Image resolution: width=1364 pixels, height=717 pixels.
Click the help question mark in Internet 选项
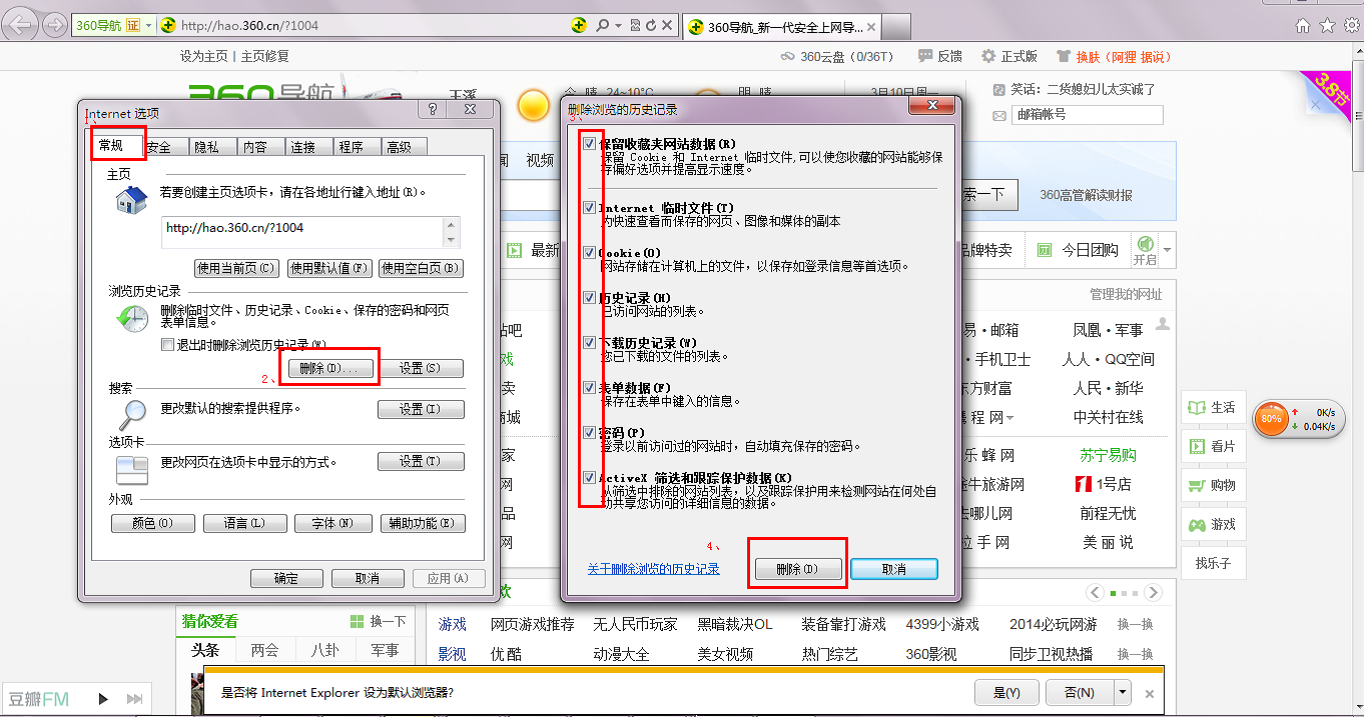point(433,110)
